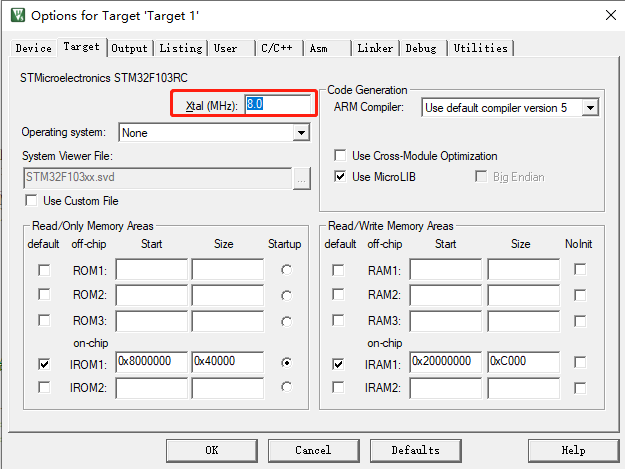Click the System Viewer File browse button
The image size is (625, 469).
[301, 179]
